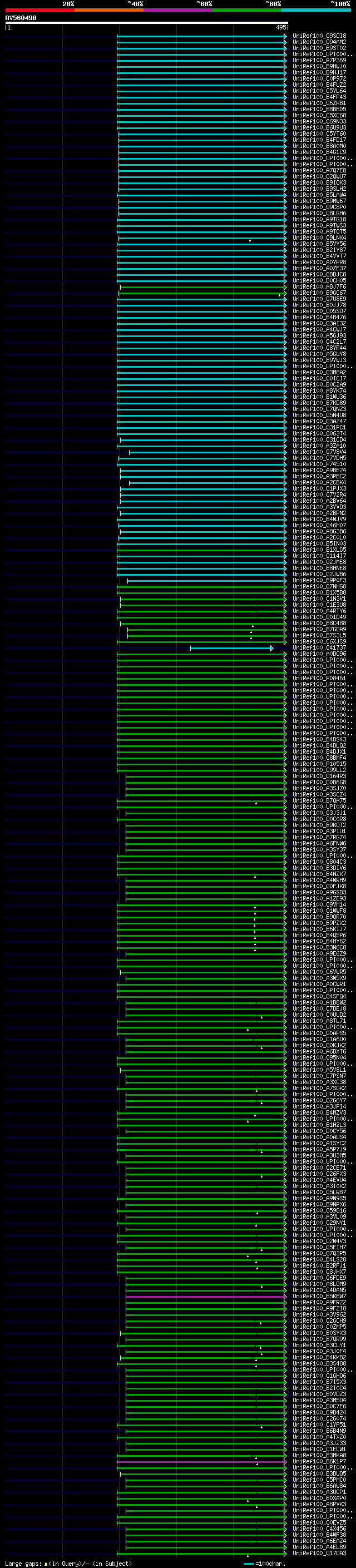
Task: Select UniRef100_B9P0F3 label
Action: pos(319,580)
